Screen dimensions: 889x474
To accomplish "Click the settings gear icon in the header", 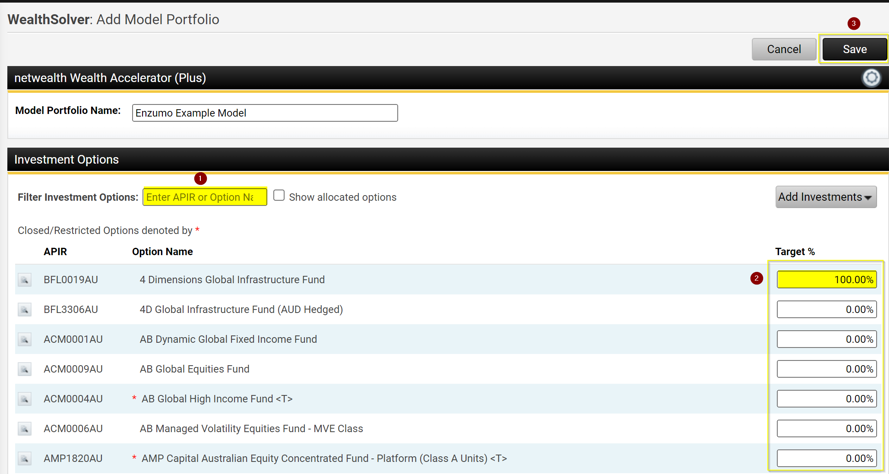I will 871,78.
